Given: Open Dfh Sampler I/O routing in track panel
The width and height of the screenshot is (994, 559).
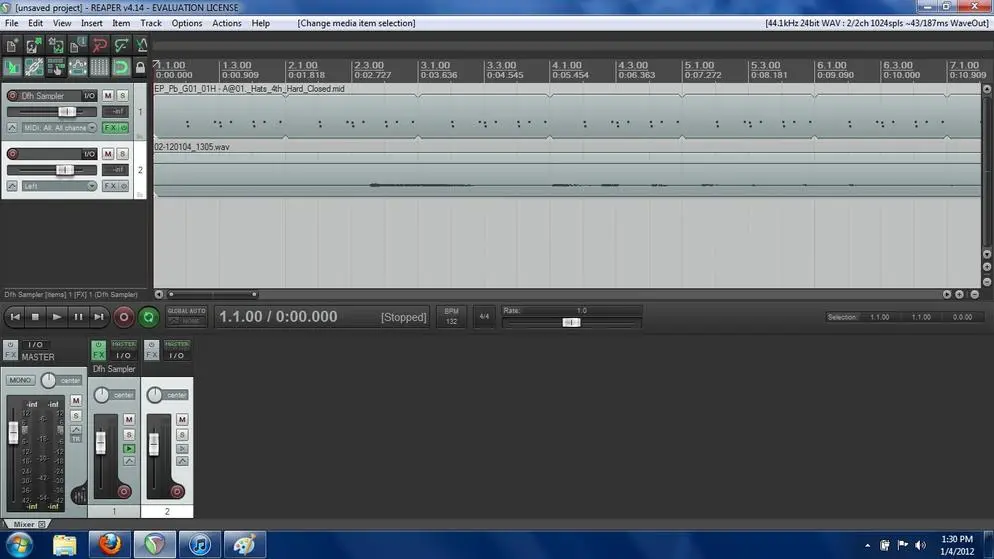Looking at the screenshot, I should tap(89, 96).
